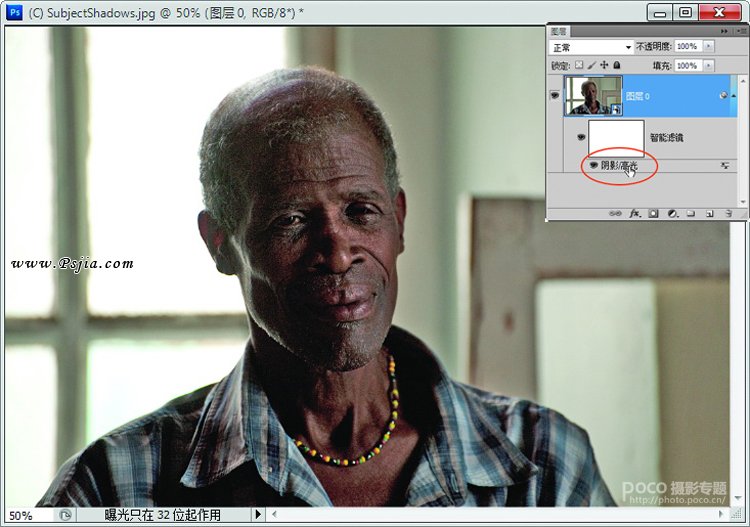750x527 pixels.
Task: Click the new layer icon
Action: 709,213
